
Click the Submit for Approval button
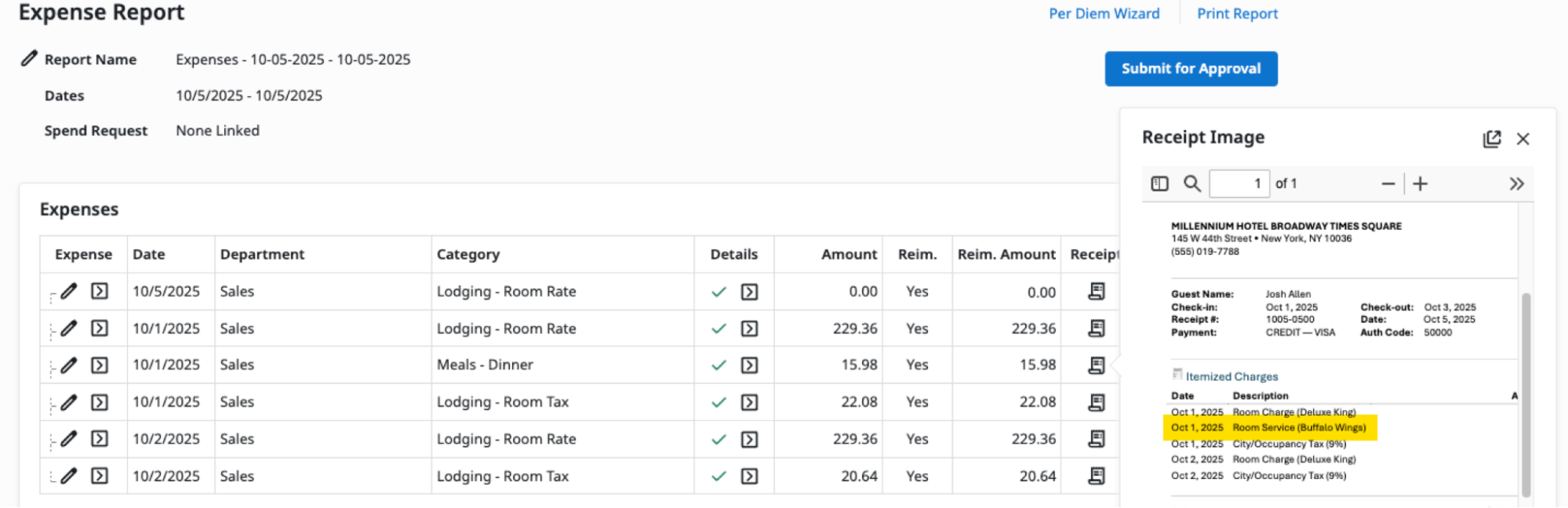(x=1191, y=69)
